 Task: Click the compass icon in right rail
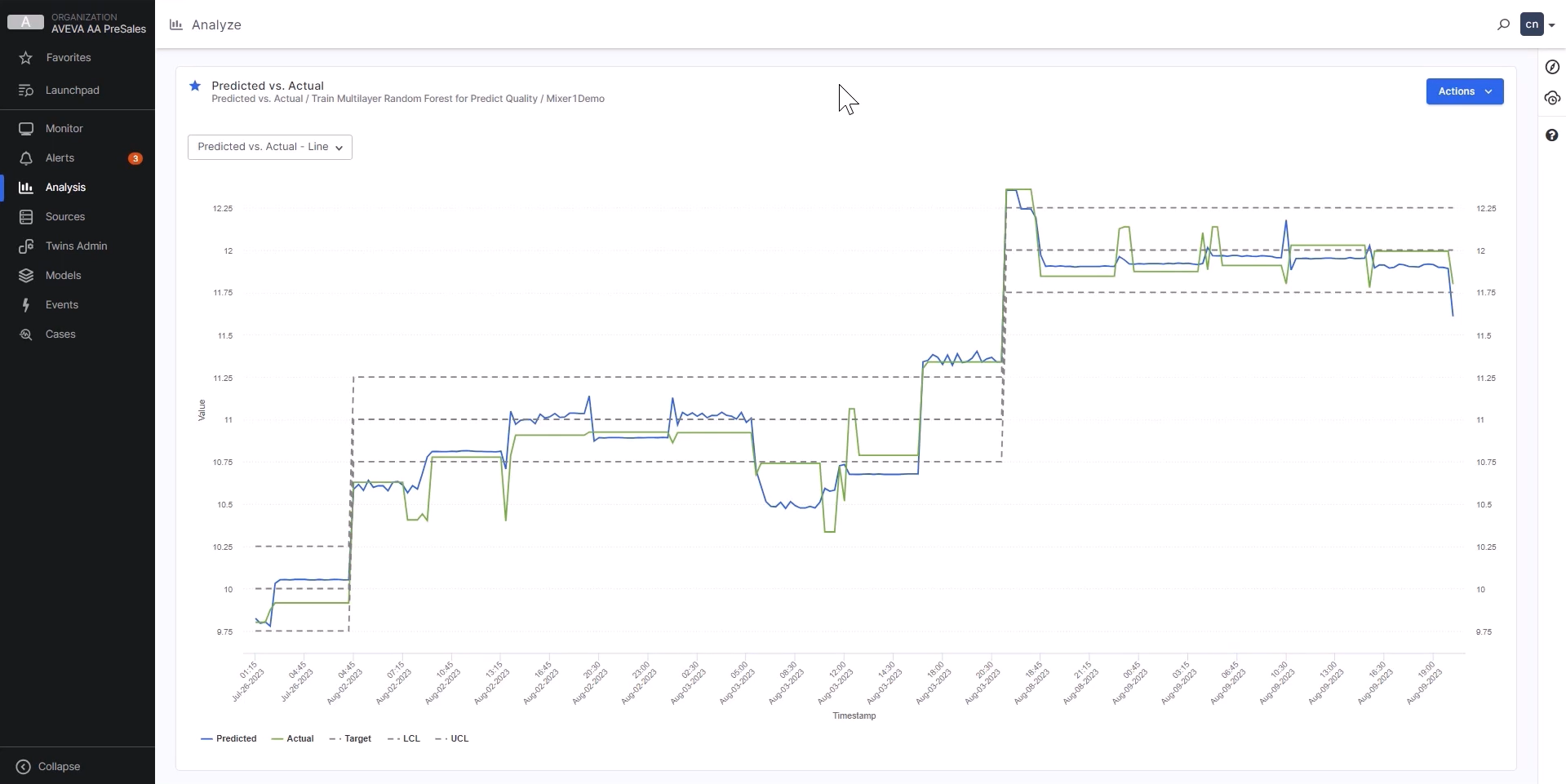click(1552, 68)
